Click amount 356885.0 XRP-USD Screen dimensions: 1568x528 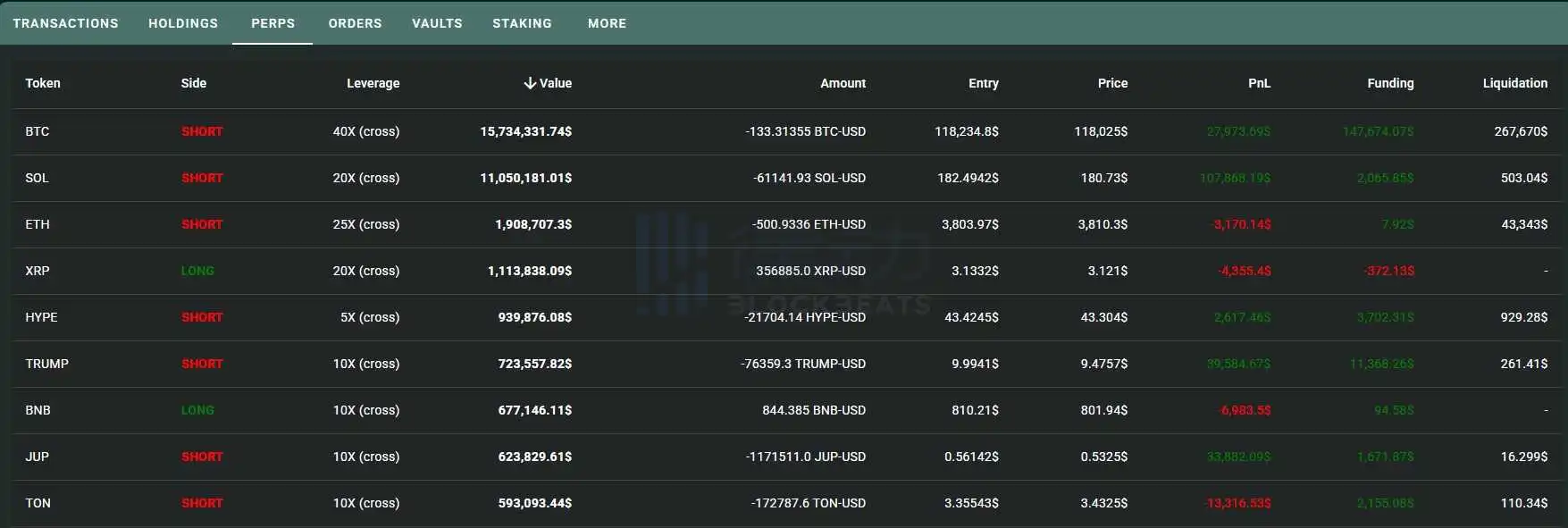811,271
